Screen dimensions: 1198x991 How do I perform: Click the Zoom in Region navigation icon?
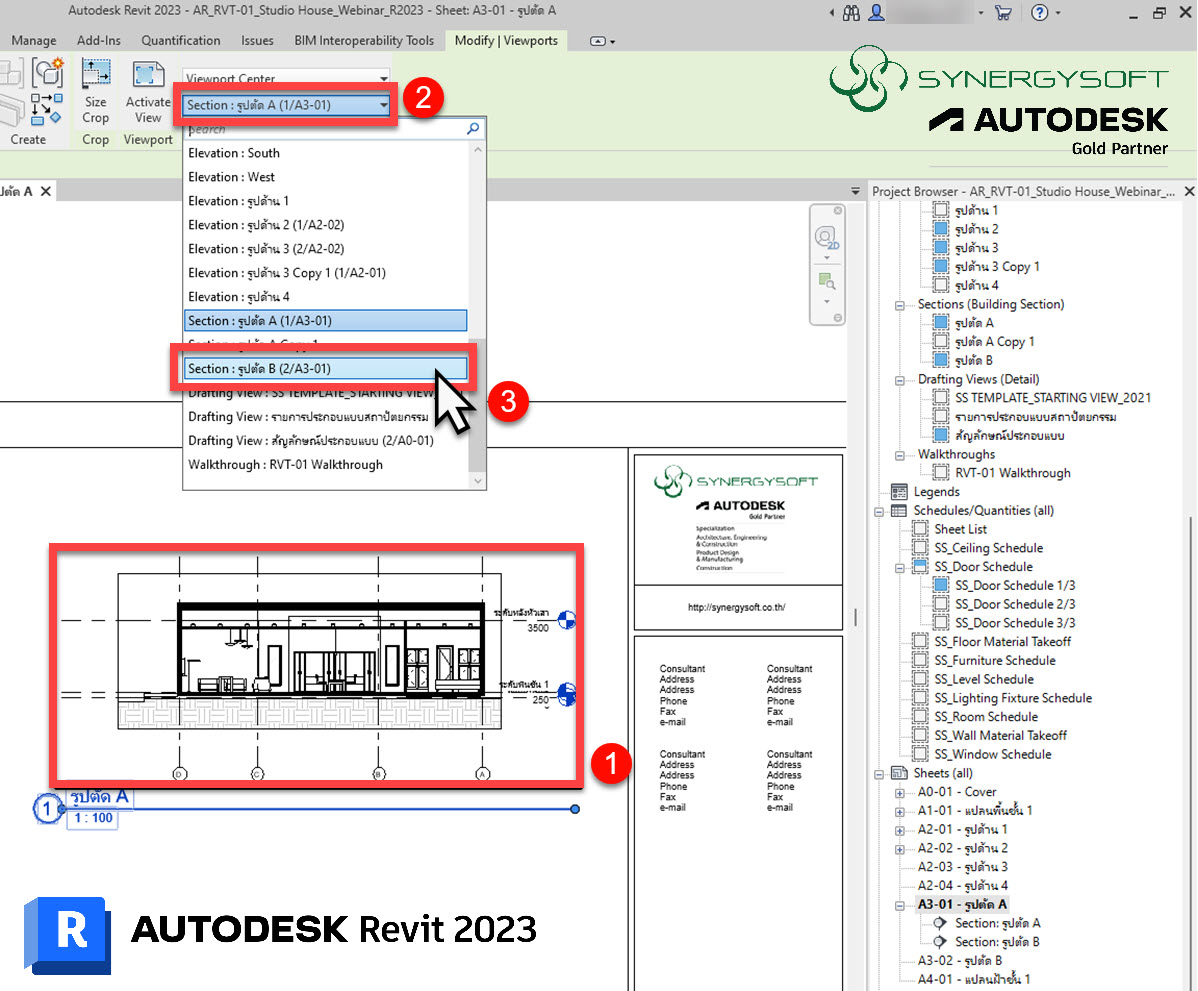pyautogui.click(x=826, y=280)
